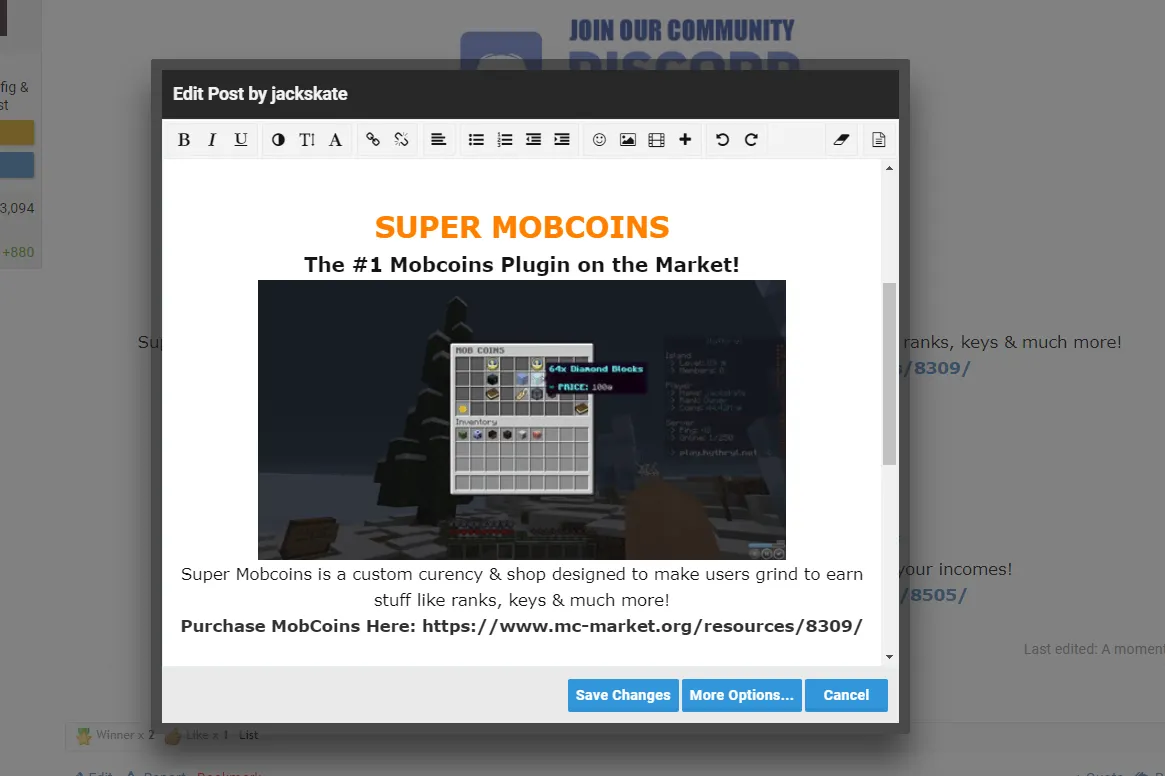Click the 'Super Mobcoins is a custom curency' paragraph

[x=522, y=587]
